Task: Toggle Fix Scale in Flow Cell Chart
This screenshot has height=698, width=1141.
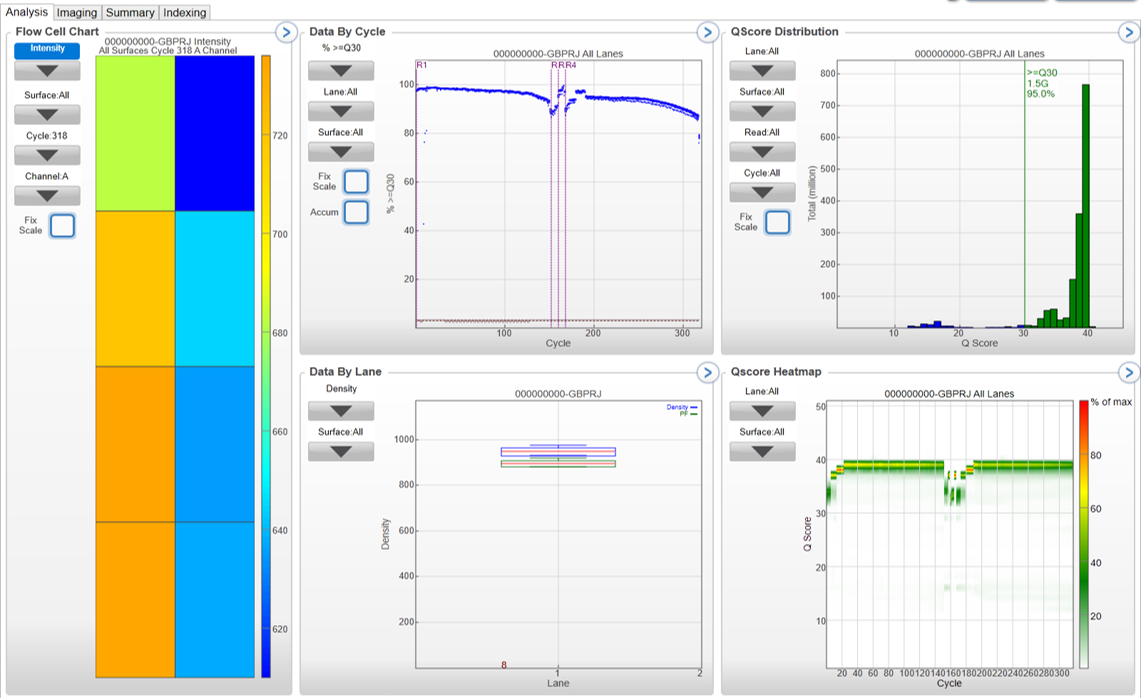Action: (62, 225)
